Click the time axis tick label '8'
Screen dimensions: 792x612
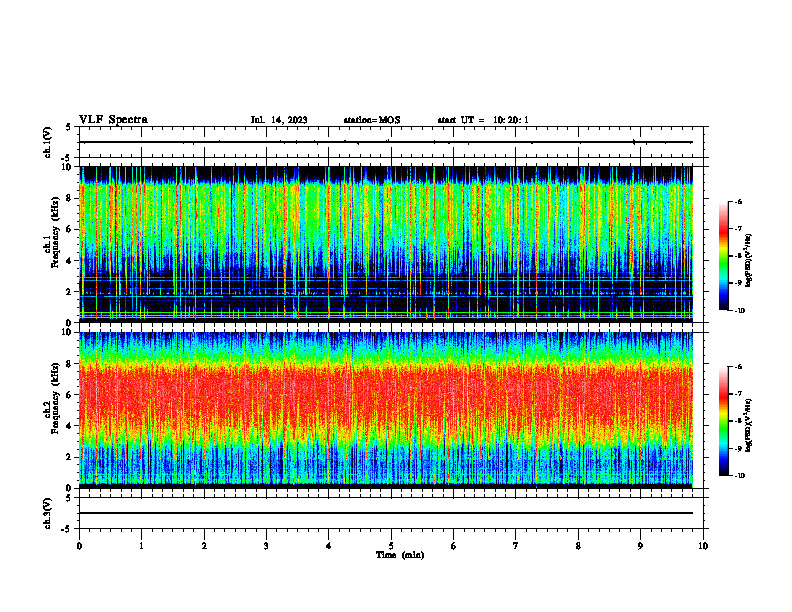click(x=578, y=546)
